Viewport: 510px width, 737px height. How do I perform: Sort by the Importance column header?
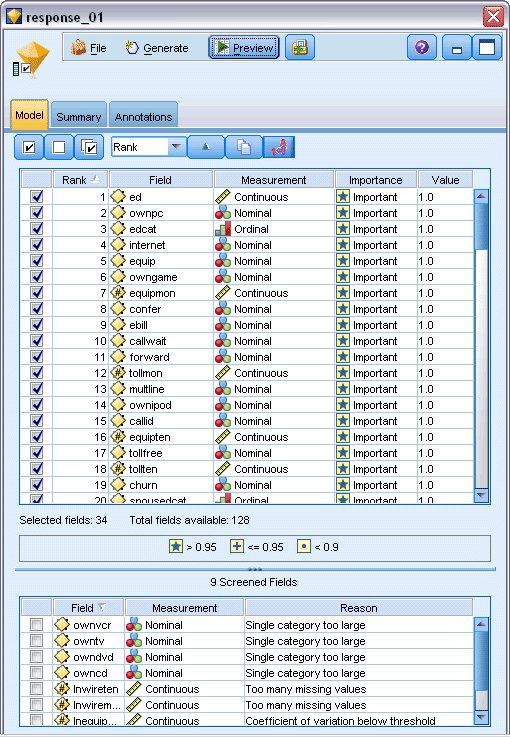click(x=376, y=180)
